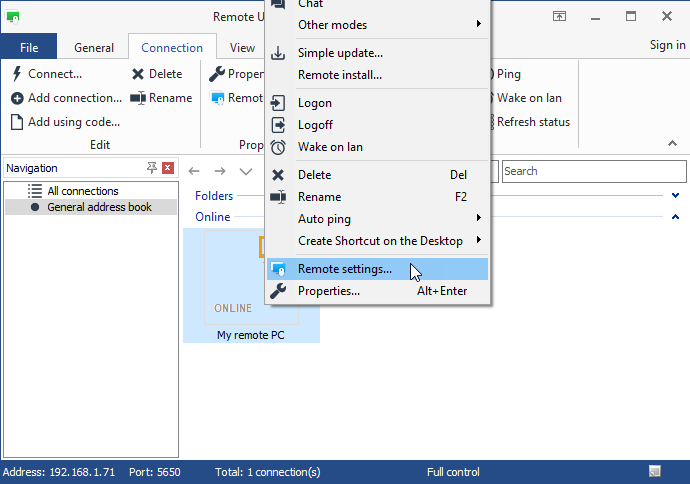Click the Delete X icon in ribbon
This screenshot has width=690, height=484.
tap(138, 74)
